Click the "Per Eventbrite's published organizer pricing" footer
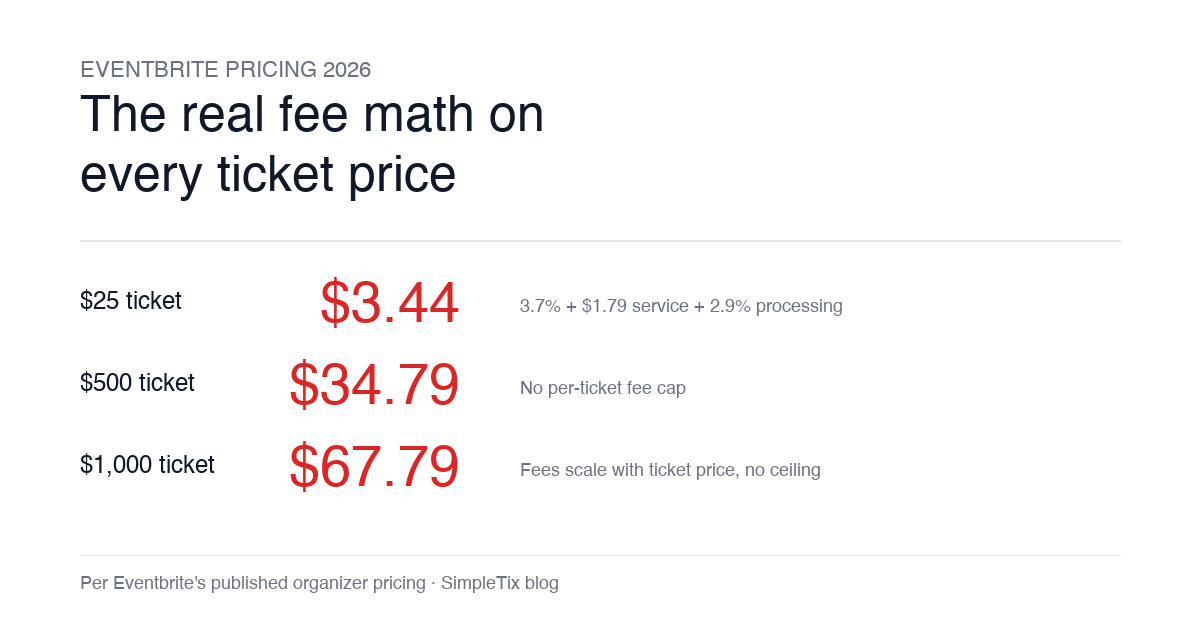Screen dimensions: 1200x630 [x=253, y=583]
